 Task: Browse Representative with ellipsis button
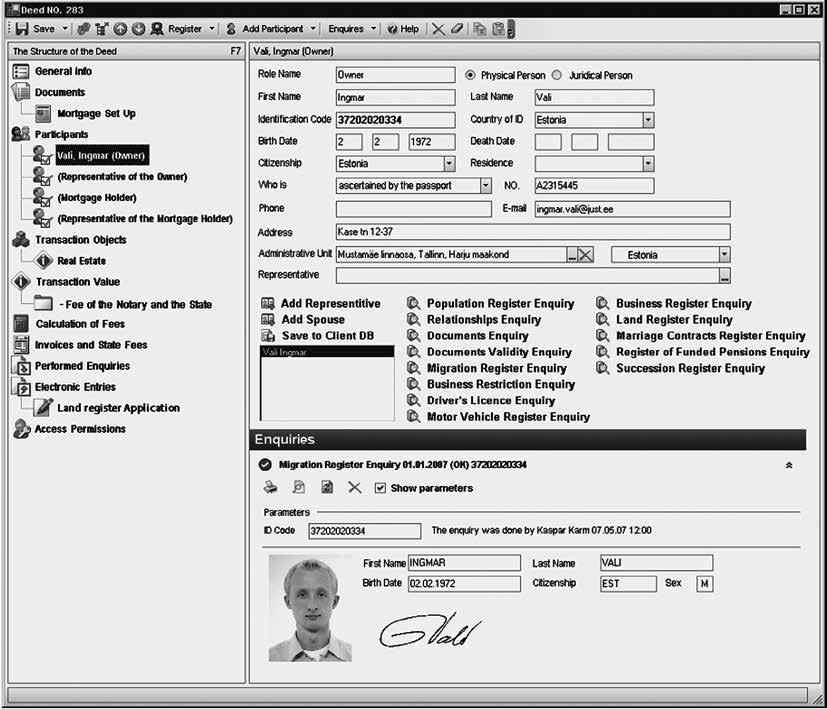pos(725,275)
